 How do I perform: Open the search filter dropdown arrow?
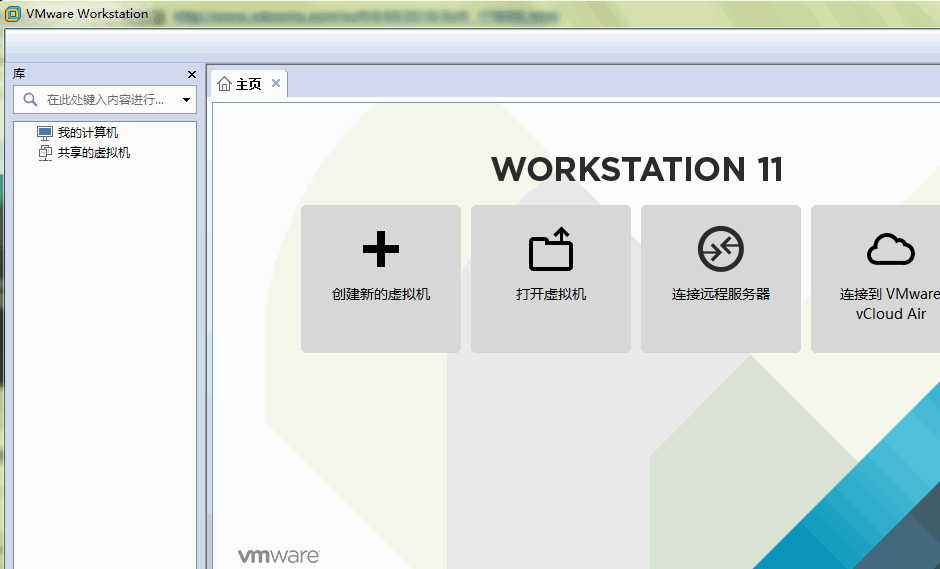click(186, 100)
